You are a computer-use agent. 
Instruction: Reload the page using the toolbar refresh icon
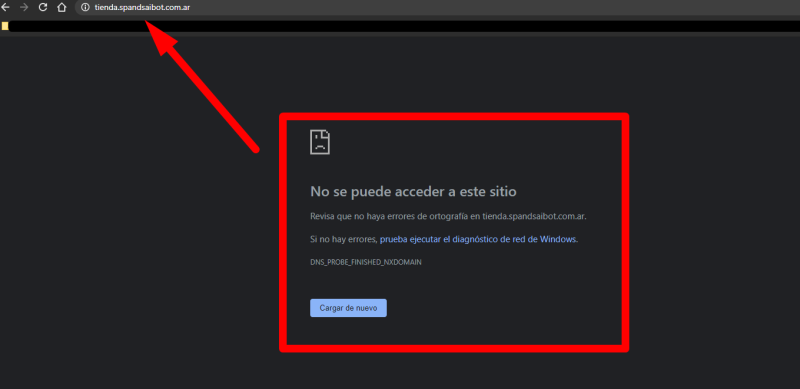[x=43, y=8]
